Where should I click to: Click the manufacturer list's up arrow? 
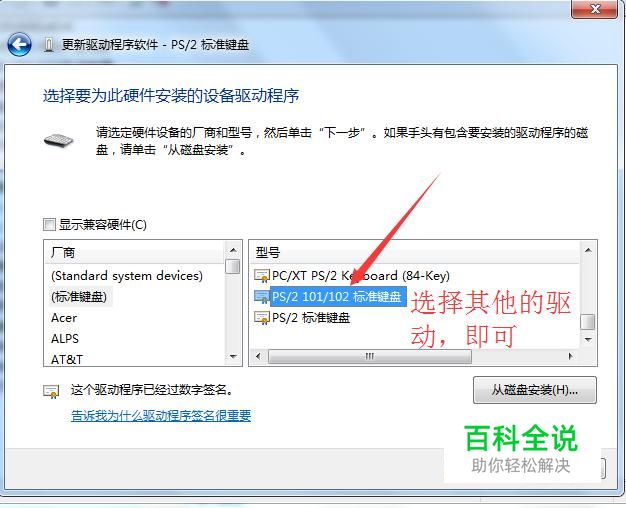pos(233,250)
